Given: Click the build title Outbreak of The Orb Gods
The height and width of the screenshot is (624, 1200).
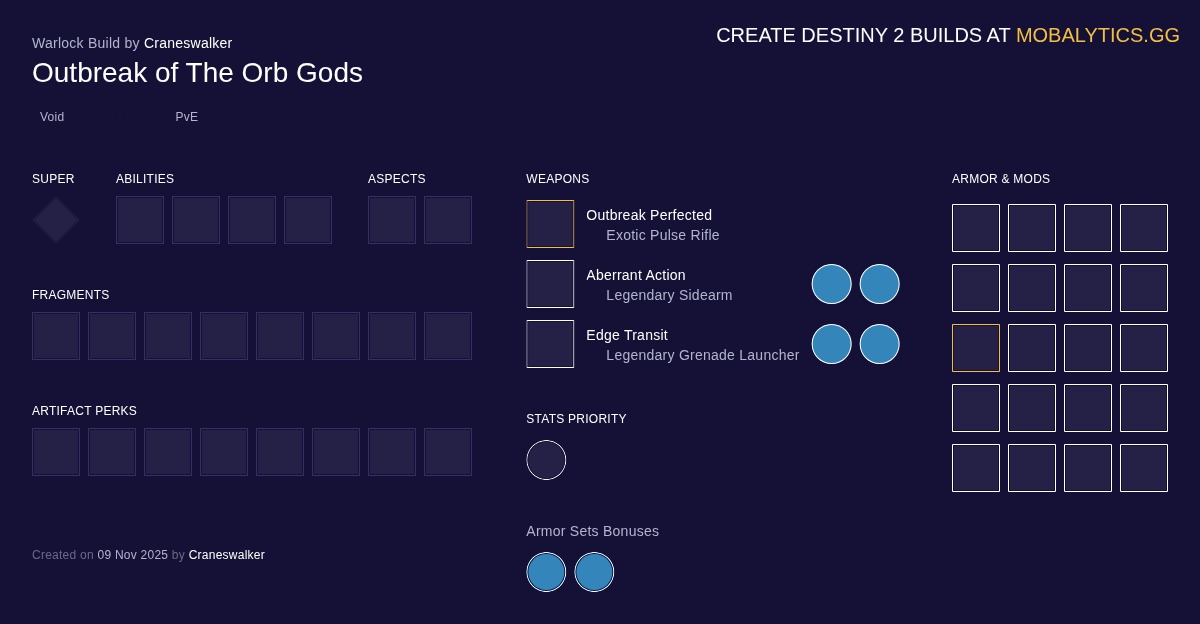Looking at the screenshot, I should coord(197,72).
